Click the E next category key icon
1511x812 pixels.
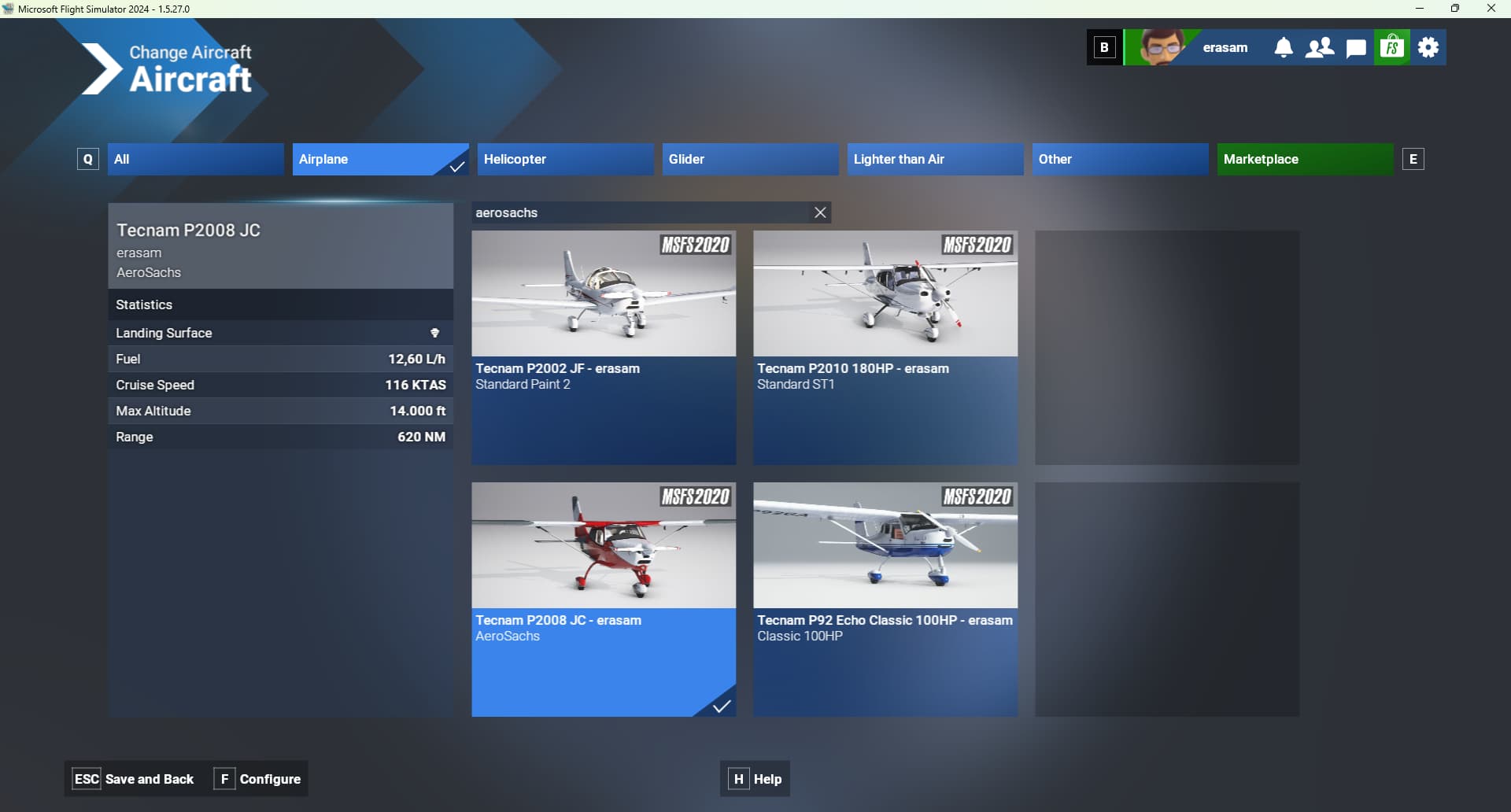1413,159
